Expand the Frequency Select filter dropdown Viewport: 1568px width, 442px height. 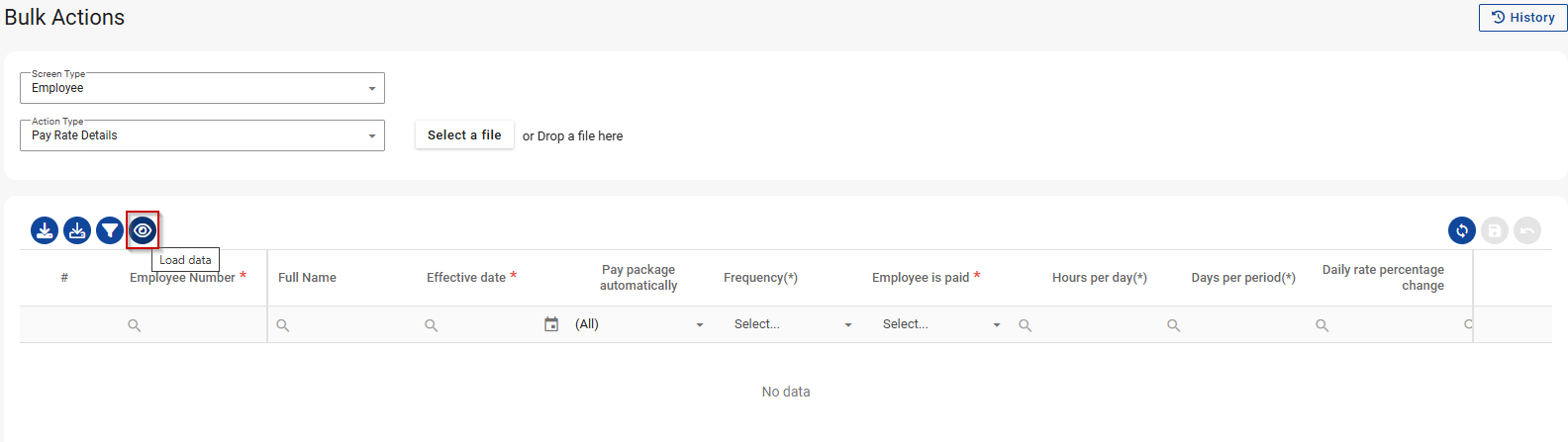point(792,324)
